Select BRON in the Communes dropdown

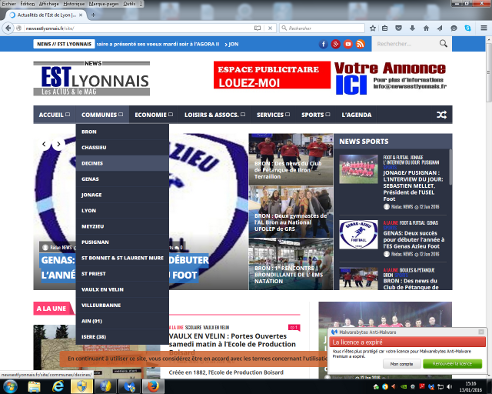tap(122, 132)
